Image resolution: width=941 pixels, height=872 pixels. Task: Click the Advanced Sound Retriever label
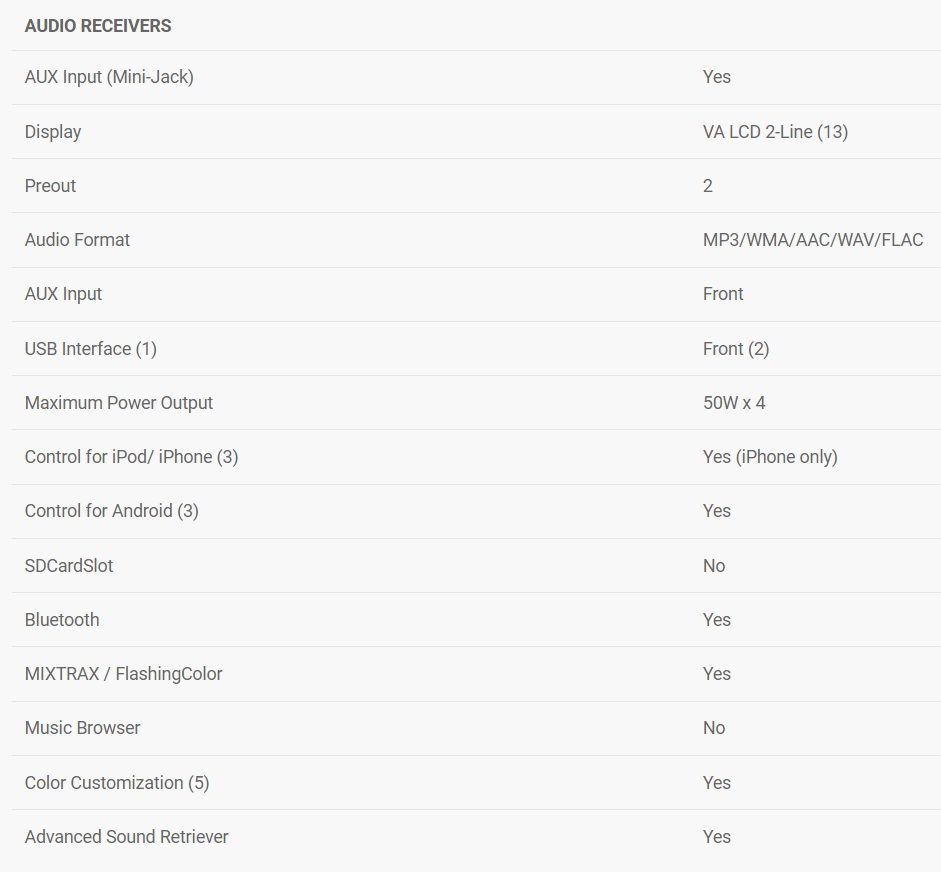[x=126, y=837]
